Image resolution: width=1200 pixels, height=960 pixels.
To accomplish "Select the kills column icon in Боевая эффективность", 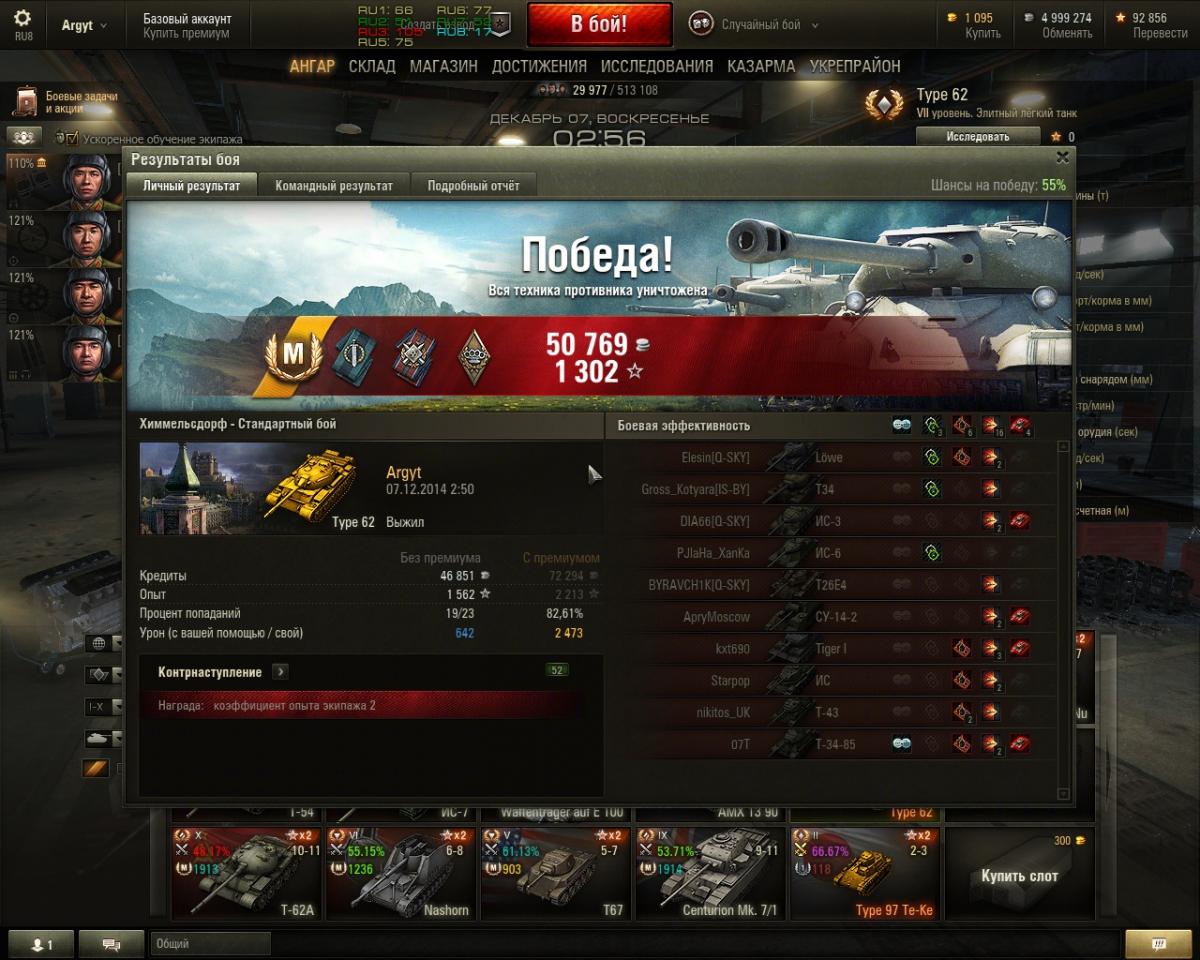I will [x=1020, y=425].
